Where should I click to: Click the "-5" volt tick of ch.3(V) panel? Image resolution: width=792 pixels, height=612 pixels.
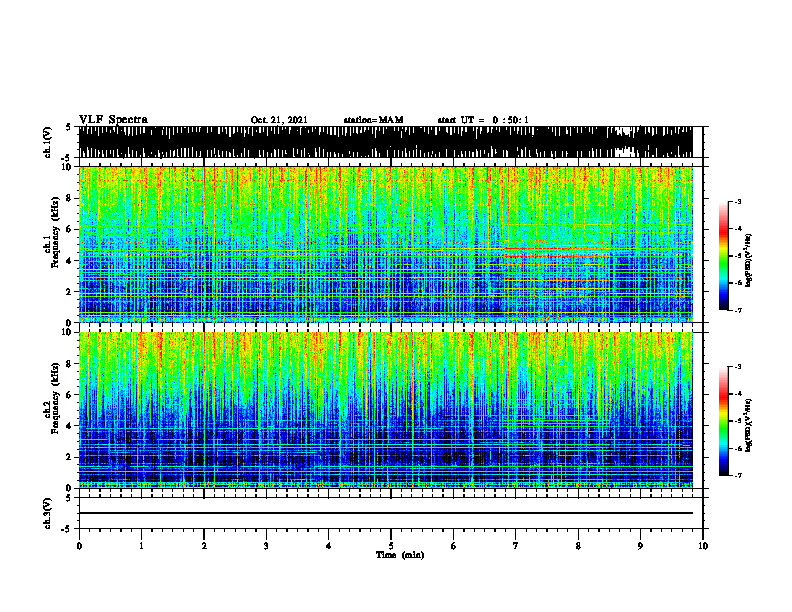67,529
